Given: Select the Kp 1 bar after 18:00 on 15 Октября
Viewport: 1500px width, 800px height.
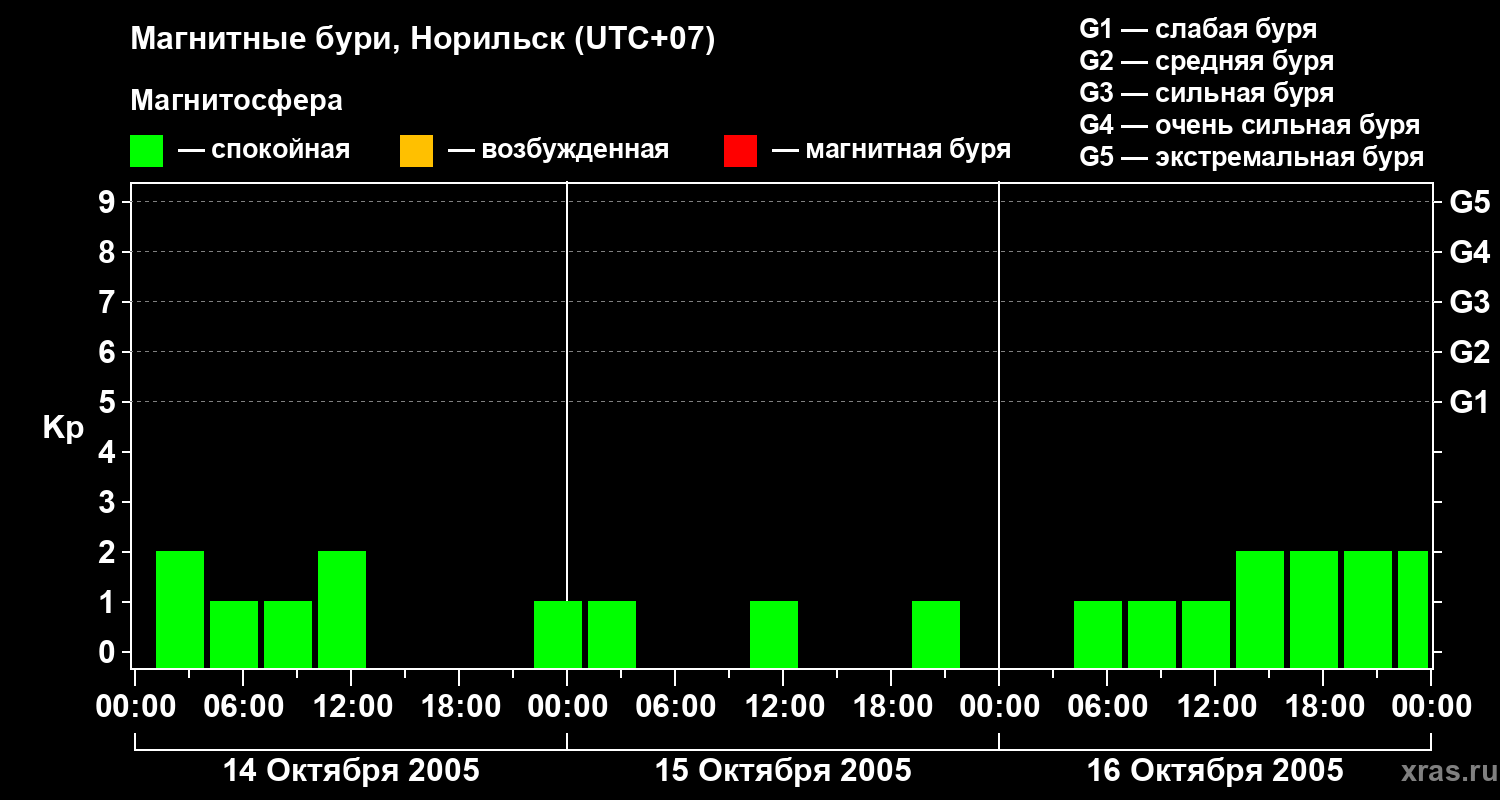Looking at the screenshot, I should pyautogui.click(x=936, y=634).
